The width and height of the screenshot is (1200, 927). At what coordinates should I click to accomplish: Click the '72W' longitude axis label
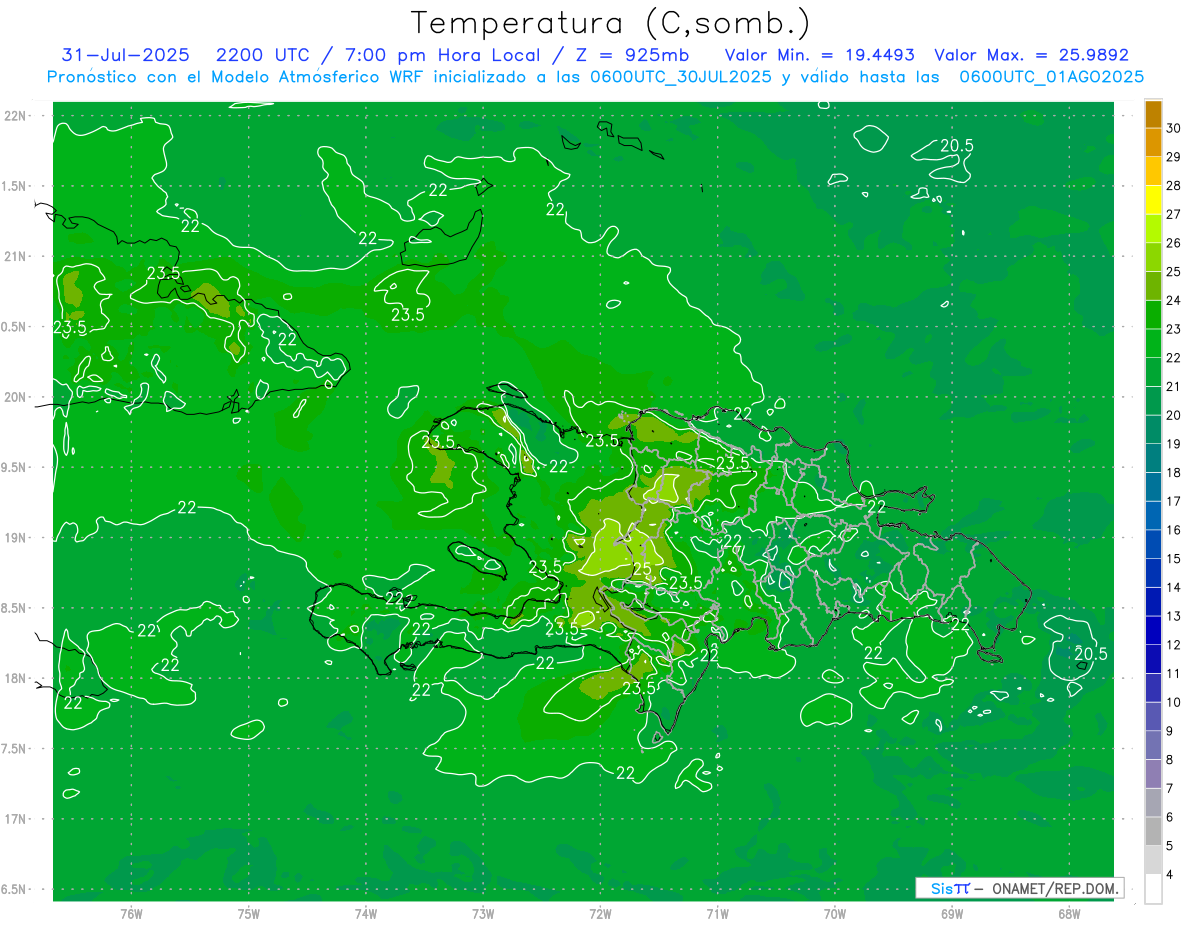(x=600, y=913)
